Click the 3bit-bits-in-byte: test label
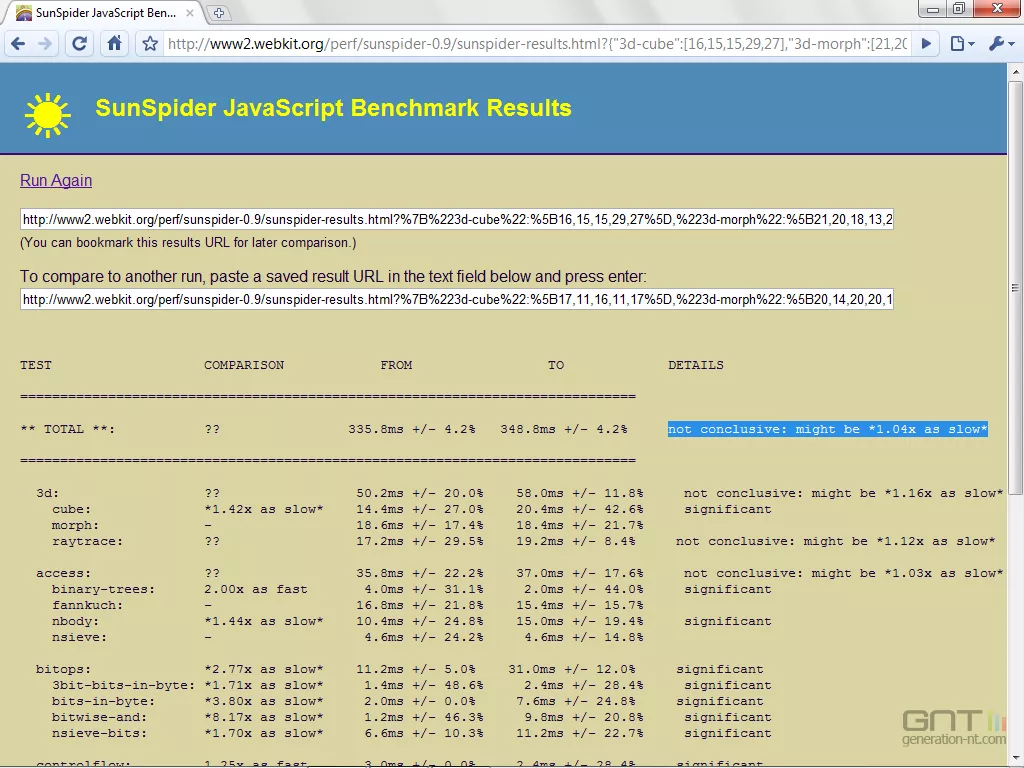This screenshot has height=768, width=1024. [x=124, y=685]
